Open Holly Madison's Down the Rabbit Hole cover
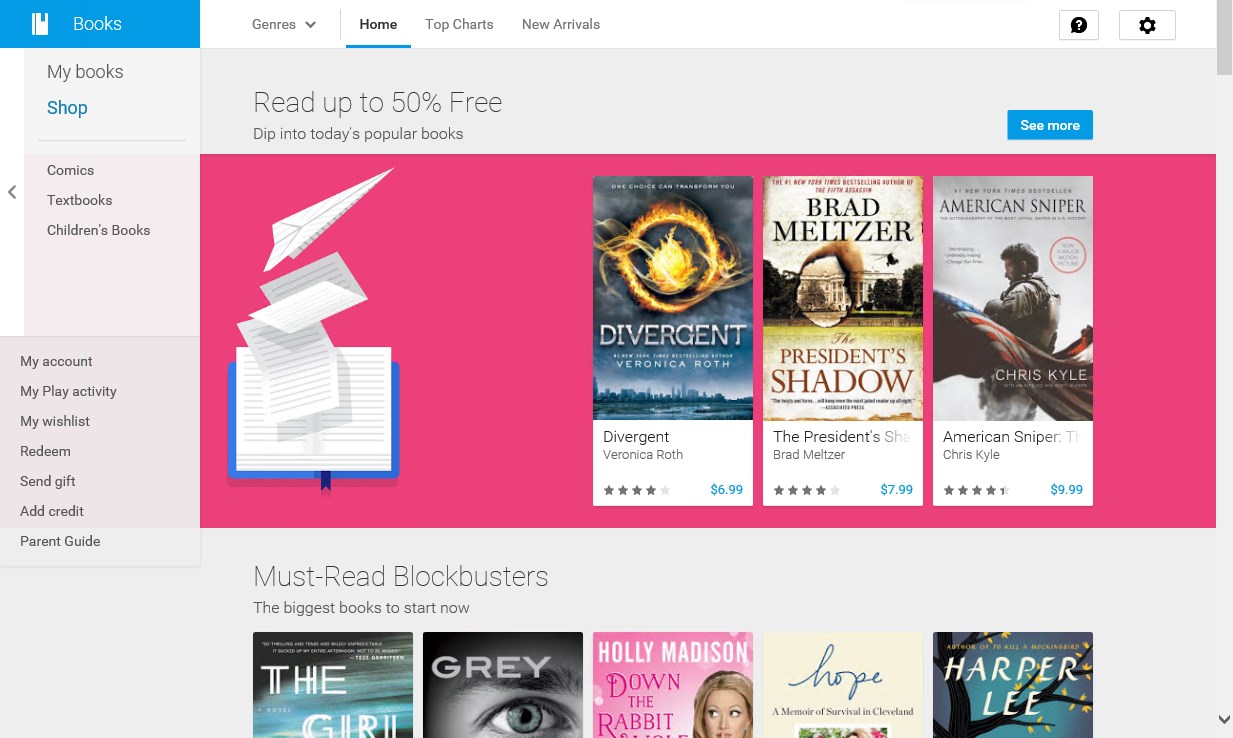Screen dimensions: 1233x738 pyautogui.click(x=673, y=685)
